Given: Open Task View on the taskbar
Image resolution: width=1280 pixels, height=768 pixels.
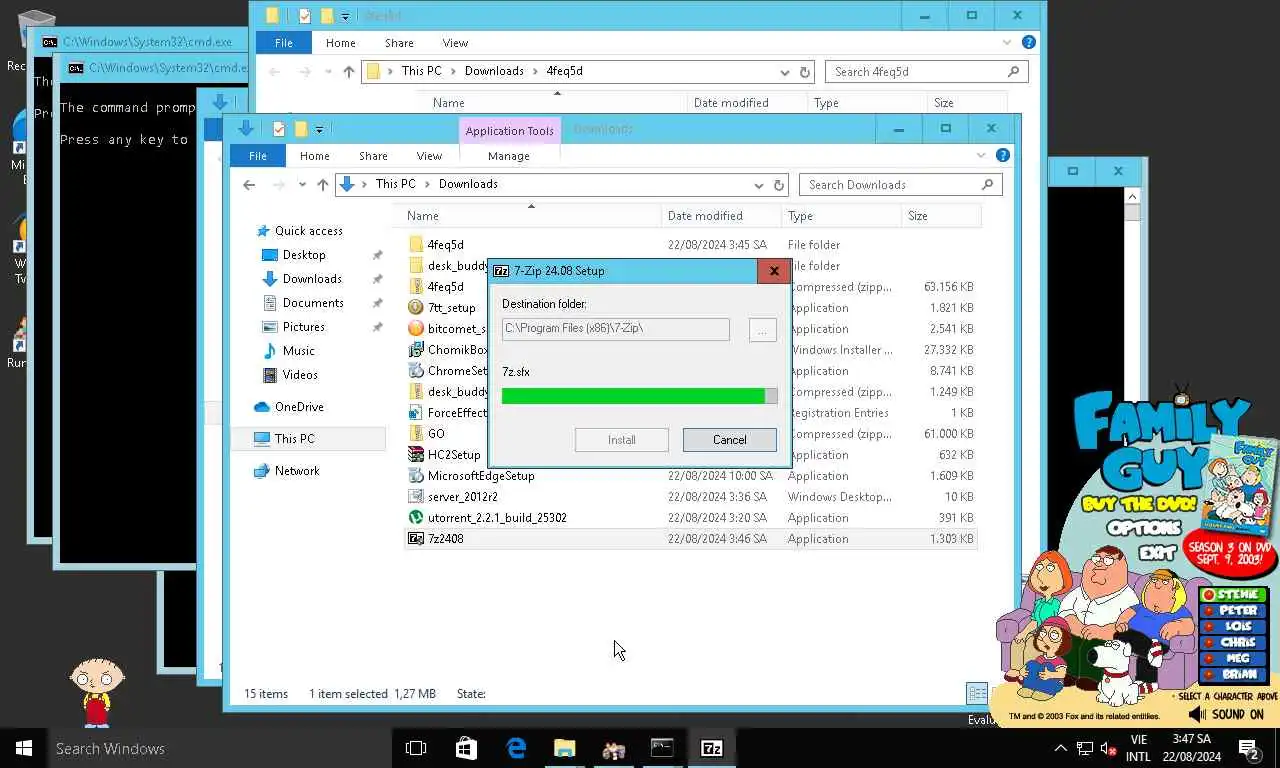Looking at the screenshot, I should pos(416,748).
